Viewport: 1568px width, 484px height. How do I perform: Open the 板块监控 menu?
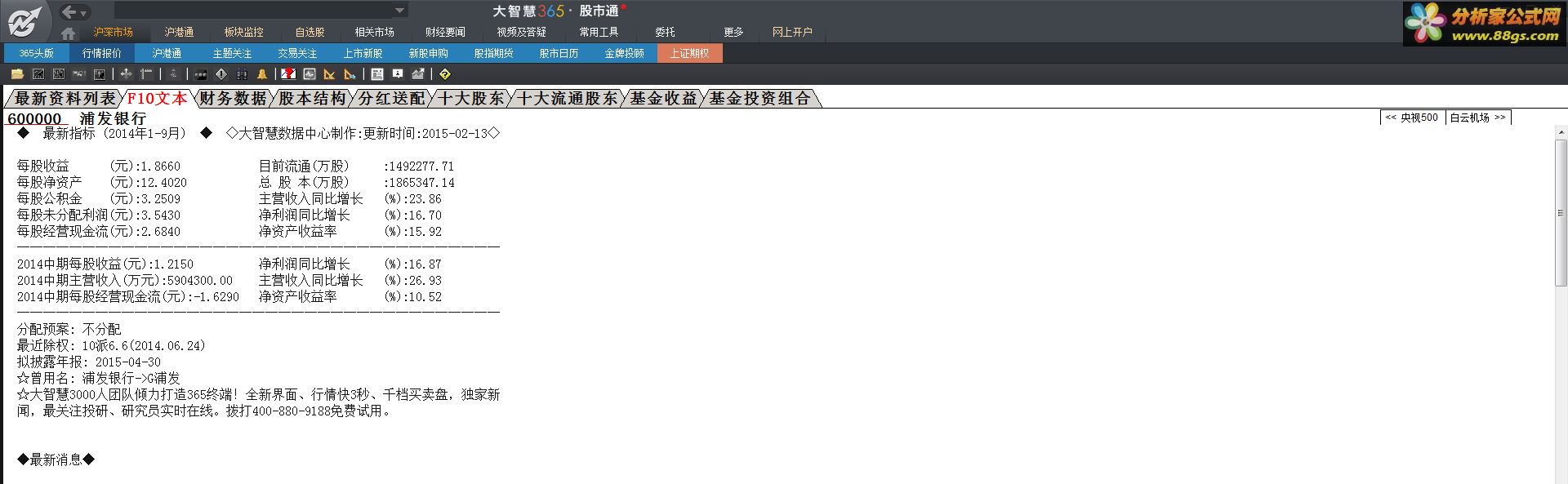point(244,33)
